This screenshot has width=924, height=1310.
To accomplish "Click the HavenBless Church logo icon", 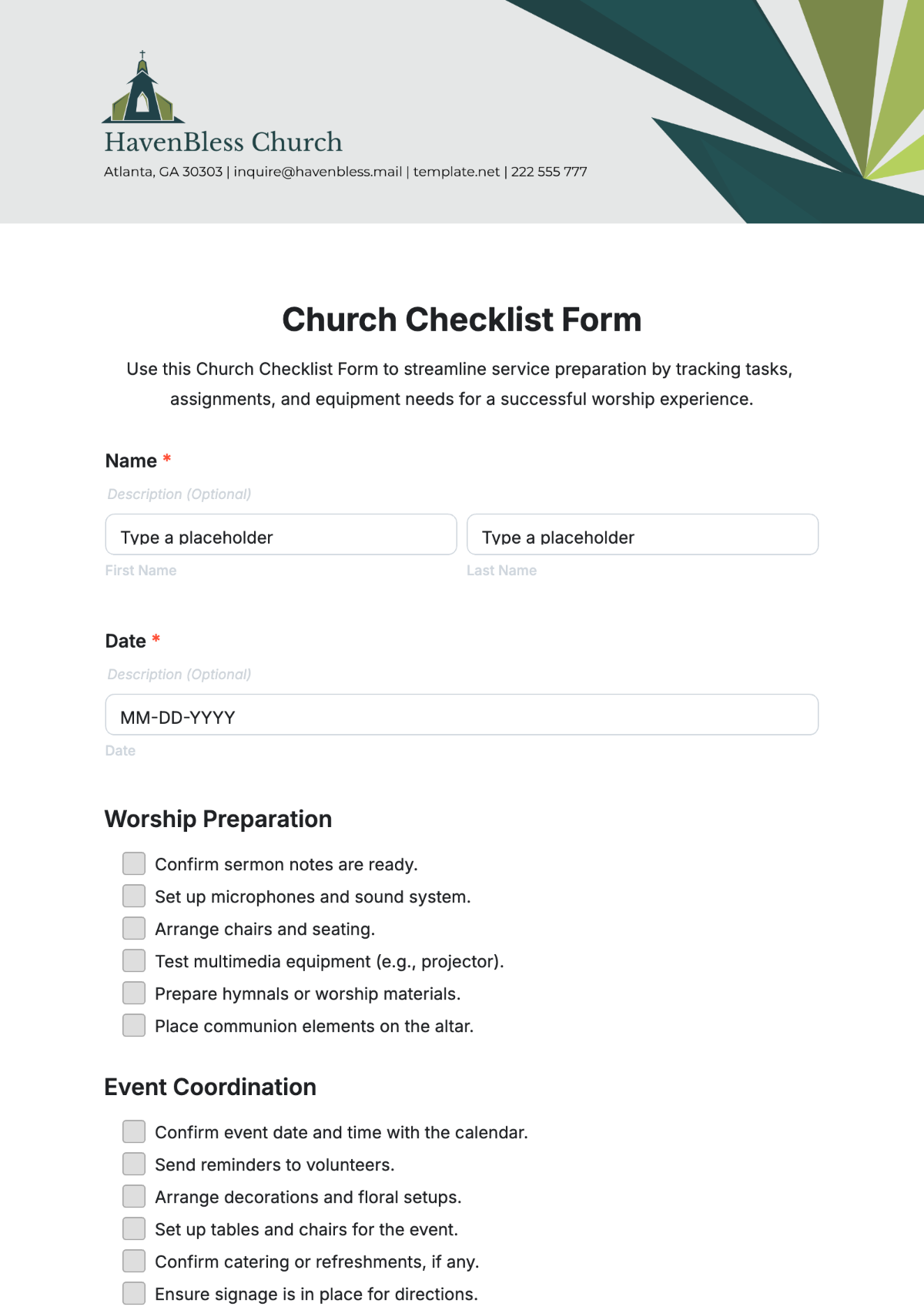I will click(x=142, y=89).
